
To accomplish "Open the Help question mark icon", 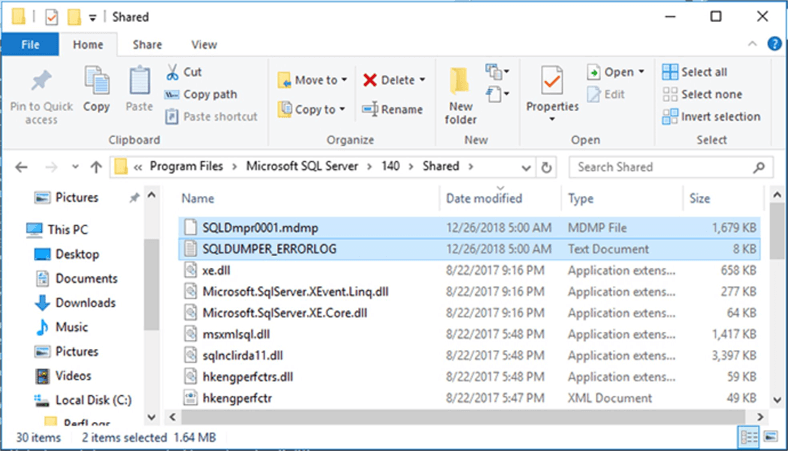I will pyautogui.click(x=774, y=44).
